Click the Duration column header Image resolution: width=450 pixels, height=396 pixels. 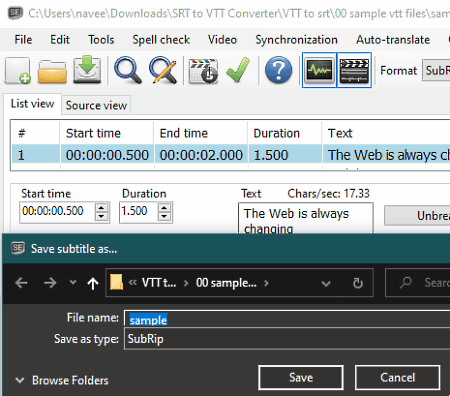(285, 133)
